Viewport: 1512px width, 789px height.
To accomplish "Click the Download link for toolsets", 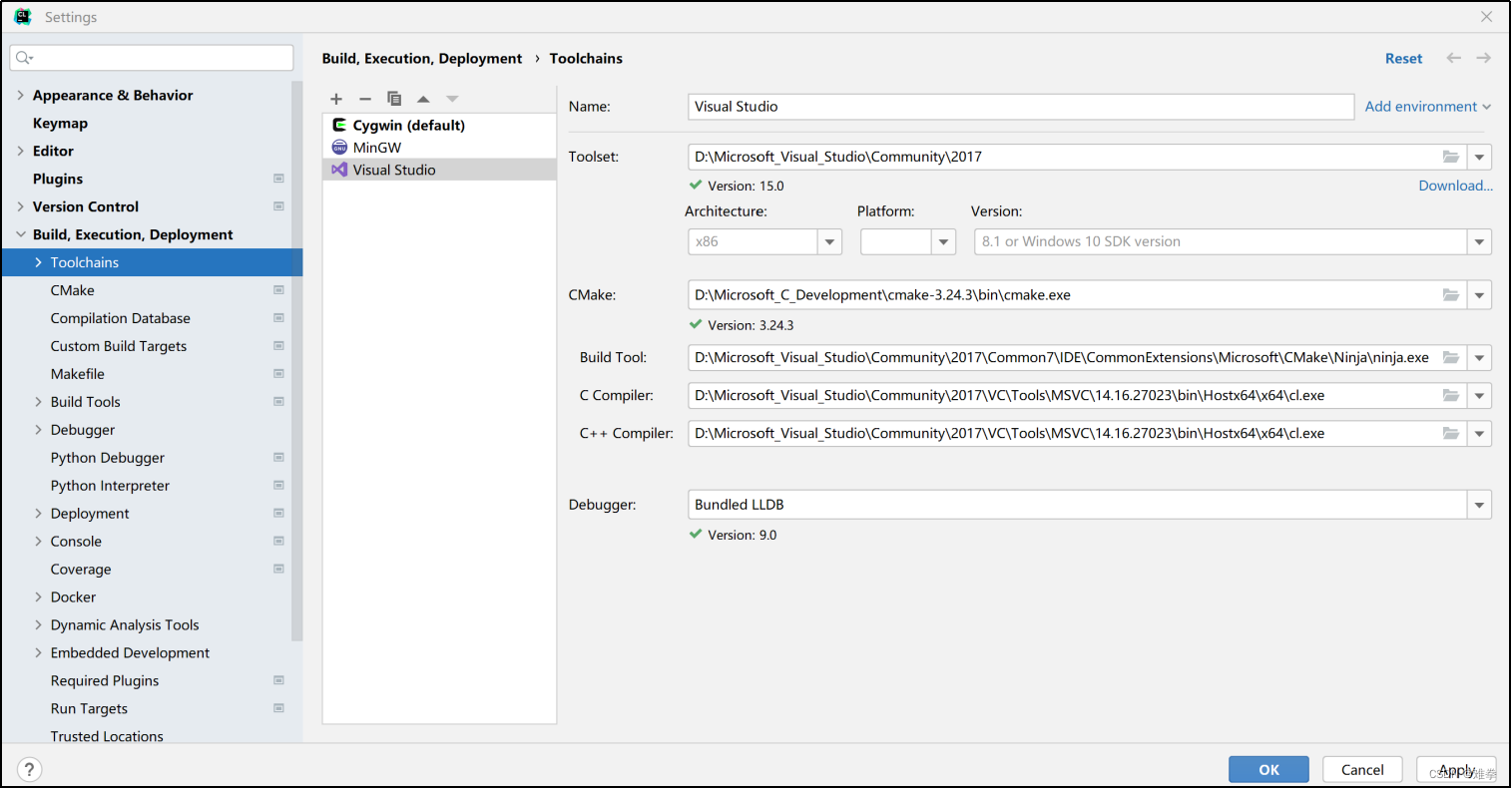I will (x=1455, y=185).
